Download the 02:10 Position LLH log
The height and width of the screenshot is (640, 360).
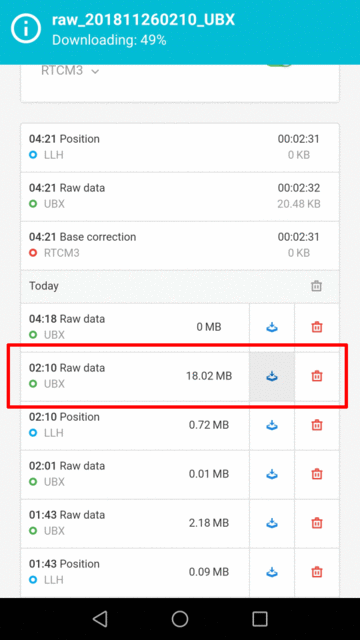(x=271, y=425)
